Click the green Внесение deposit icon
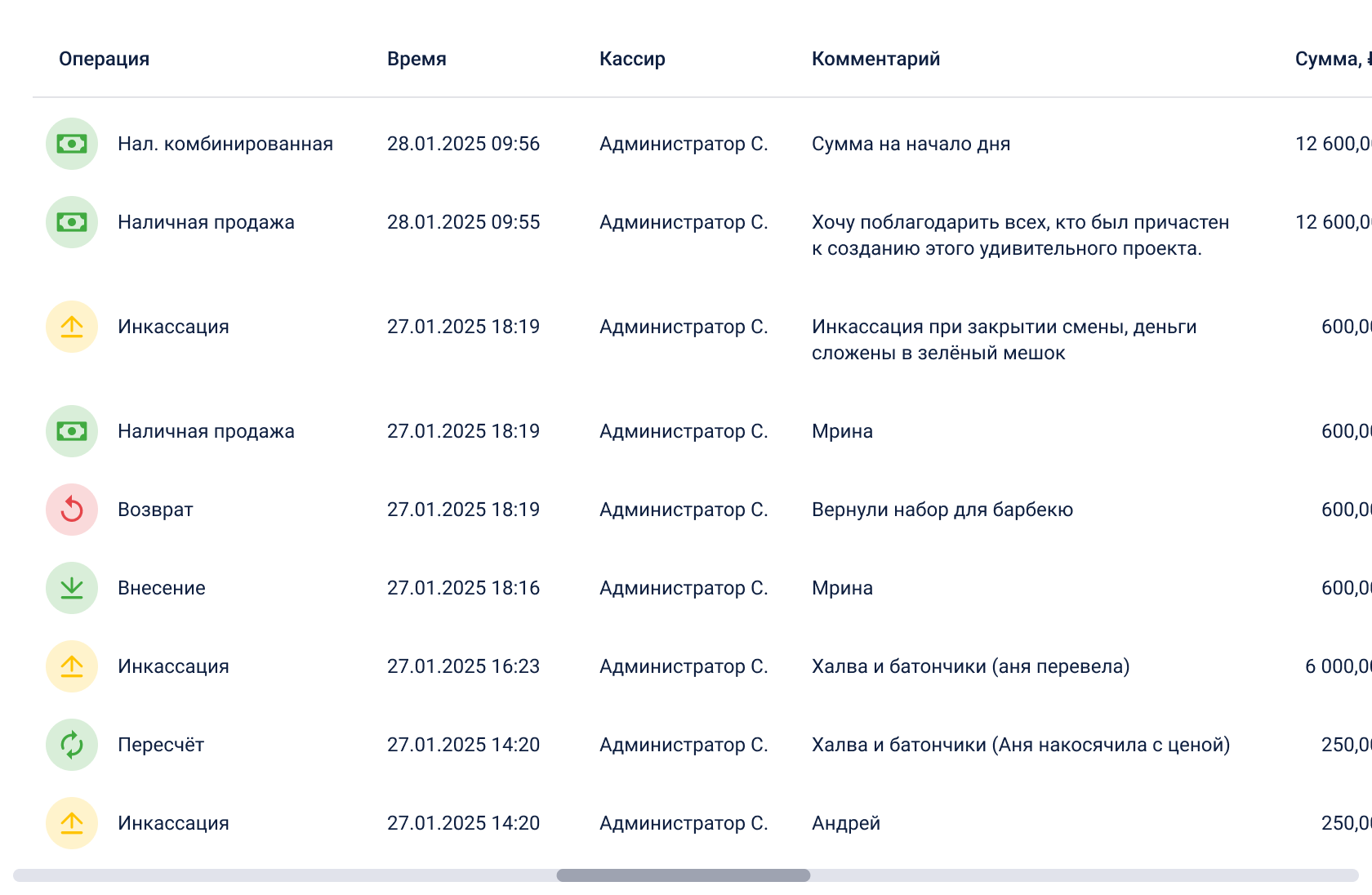This screenshot has height=895, width=1372. [x=72, y=588]
